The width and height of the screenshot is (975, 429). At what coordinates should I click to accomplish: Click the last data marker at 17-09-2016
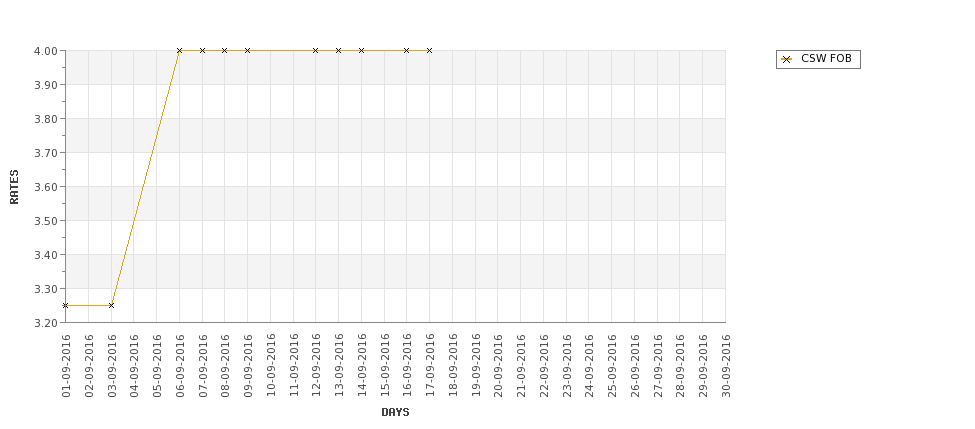tap(429, 50)
